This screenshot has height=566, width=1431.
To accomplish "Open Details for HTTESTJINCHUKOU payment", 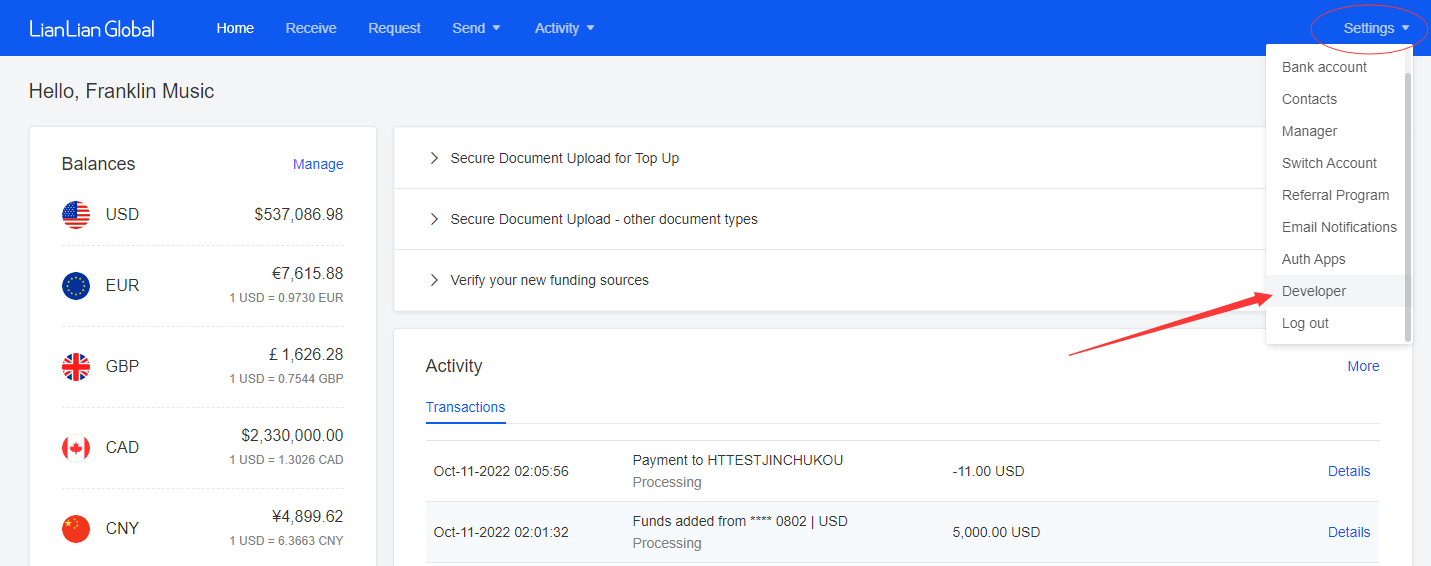I will (1348, 471).
